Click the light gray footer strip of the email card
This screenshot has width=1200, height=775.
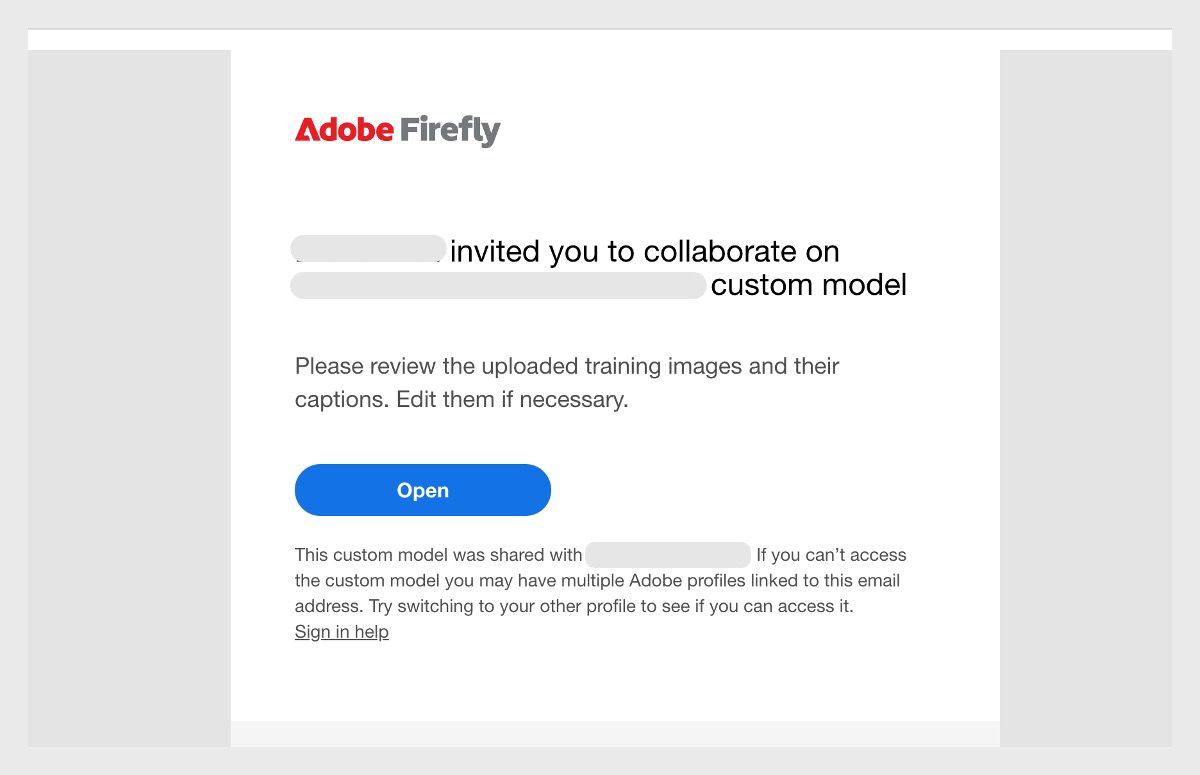click(x=615, y=733)
